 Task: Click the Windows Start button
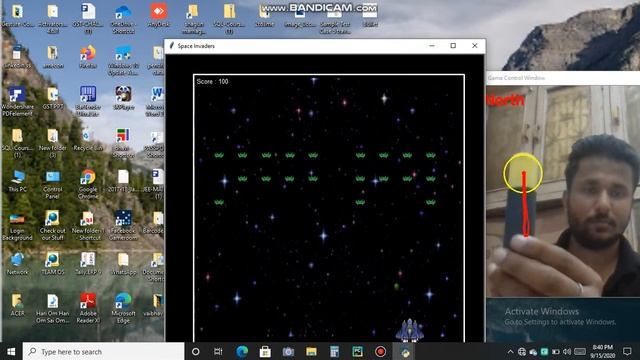coord(11,351)
